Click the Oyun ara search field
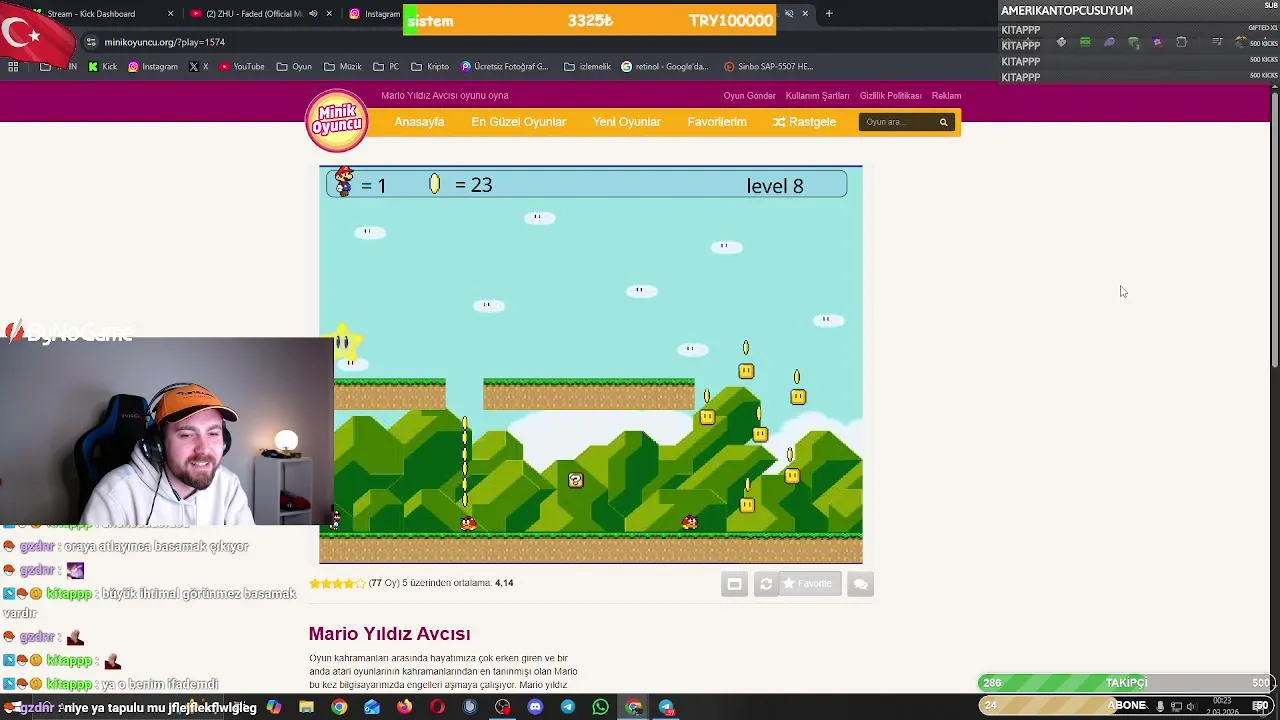Image resolution: width=1280 pixels, height=720 pixels. click(897, 122)
